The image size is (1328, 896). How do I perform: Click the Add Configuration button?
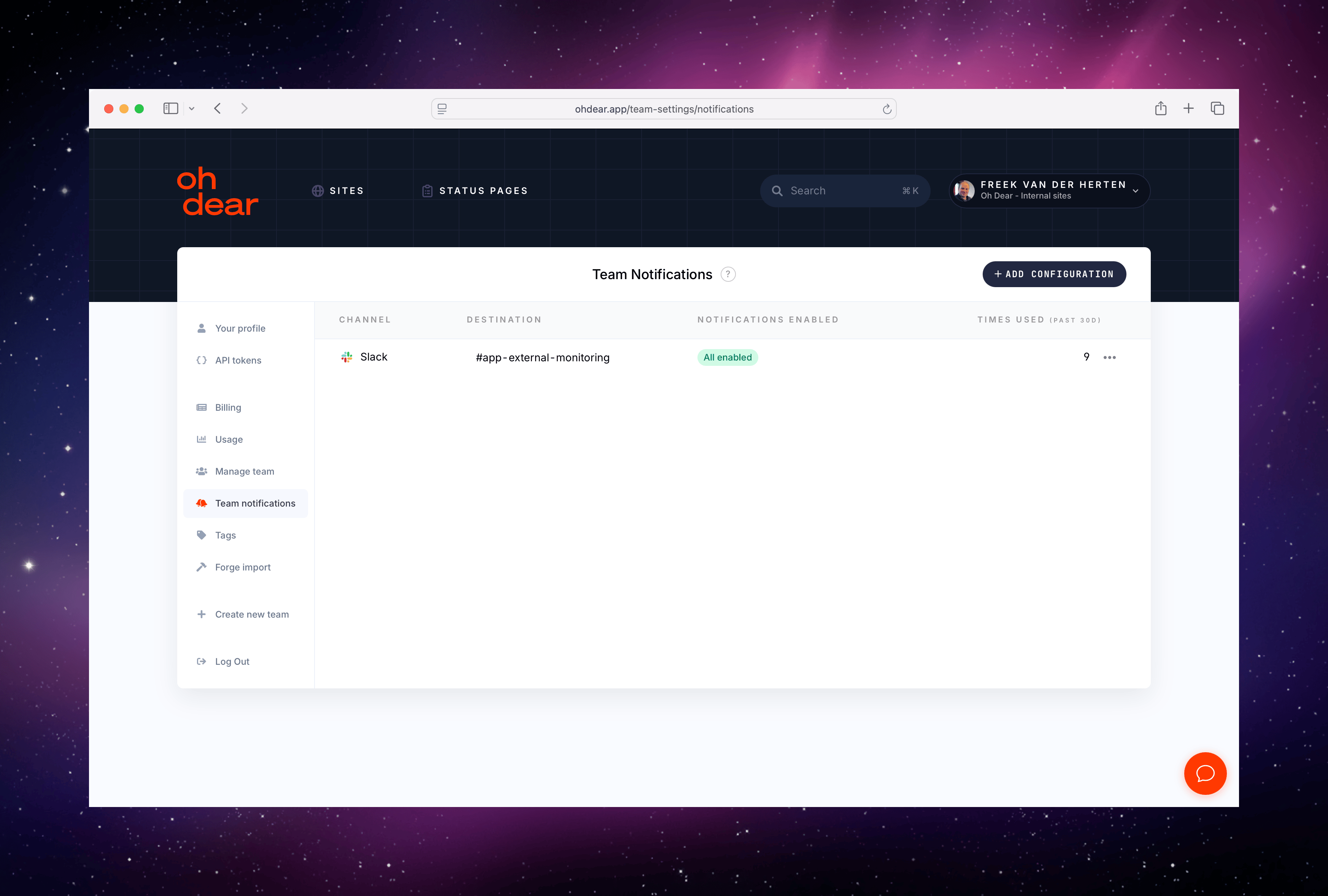1054,274
